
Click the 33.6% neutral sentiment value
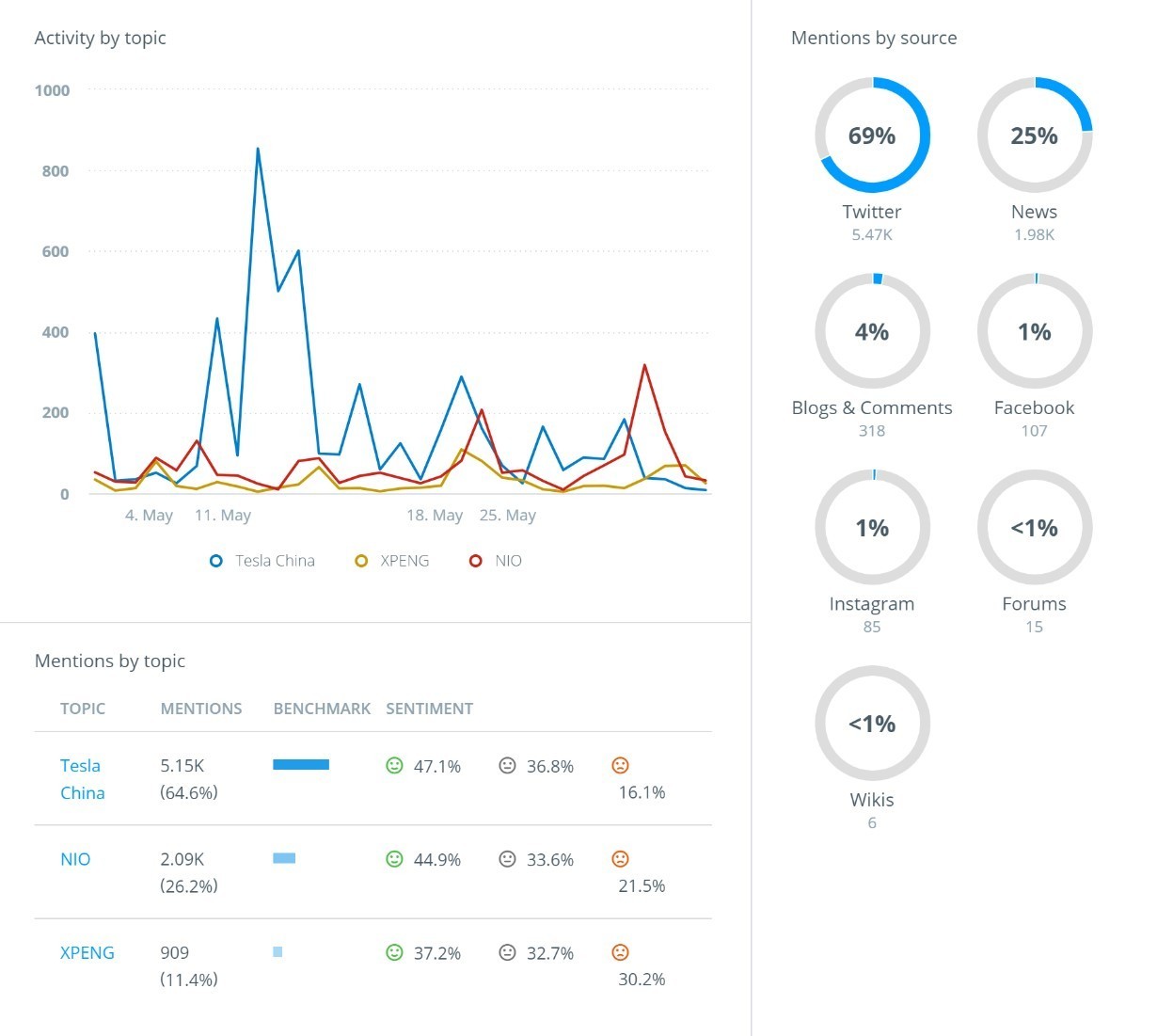click(550, 860)
